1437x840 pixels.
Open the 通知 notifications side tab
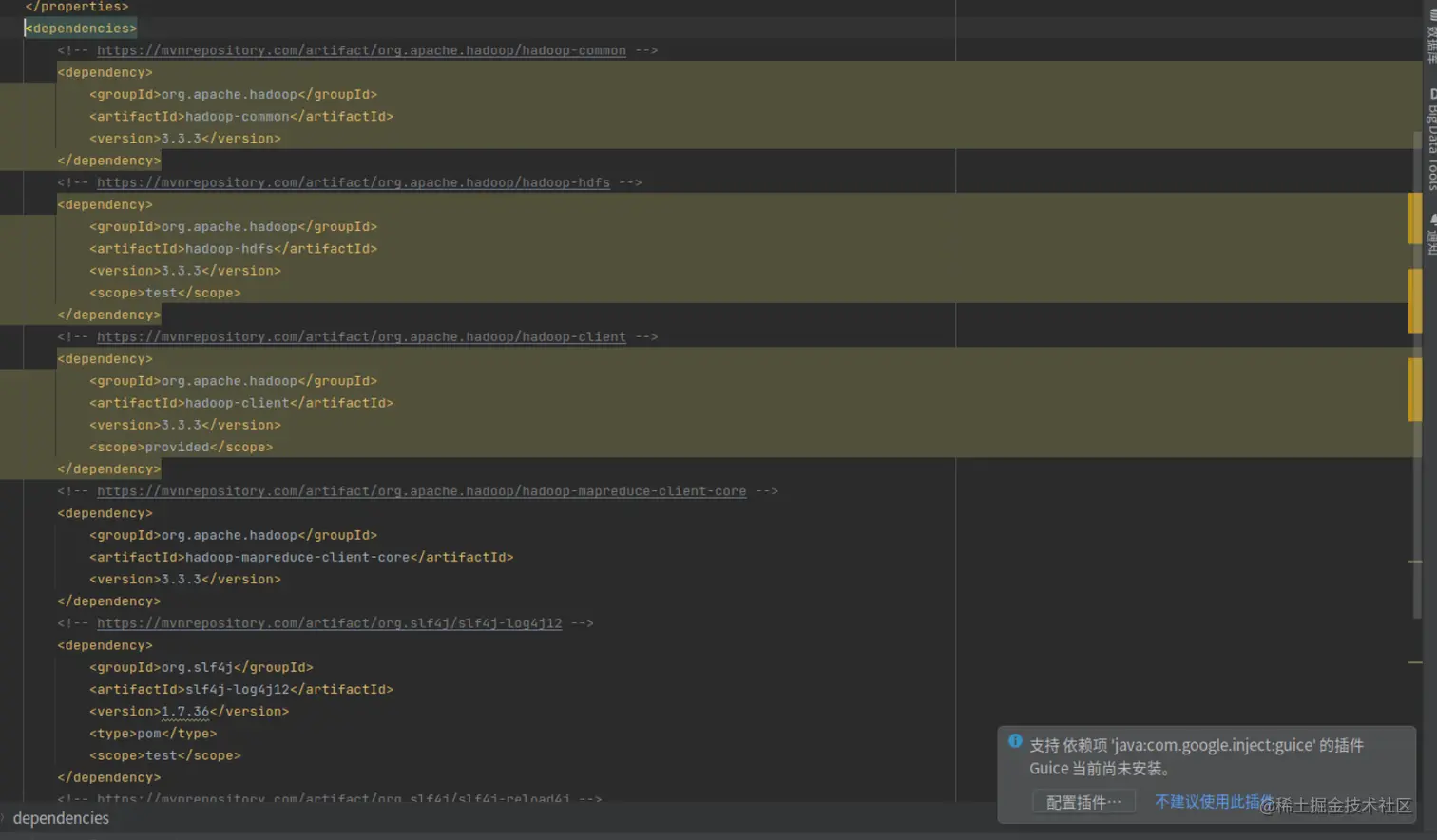[x=1431, y=234]
